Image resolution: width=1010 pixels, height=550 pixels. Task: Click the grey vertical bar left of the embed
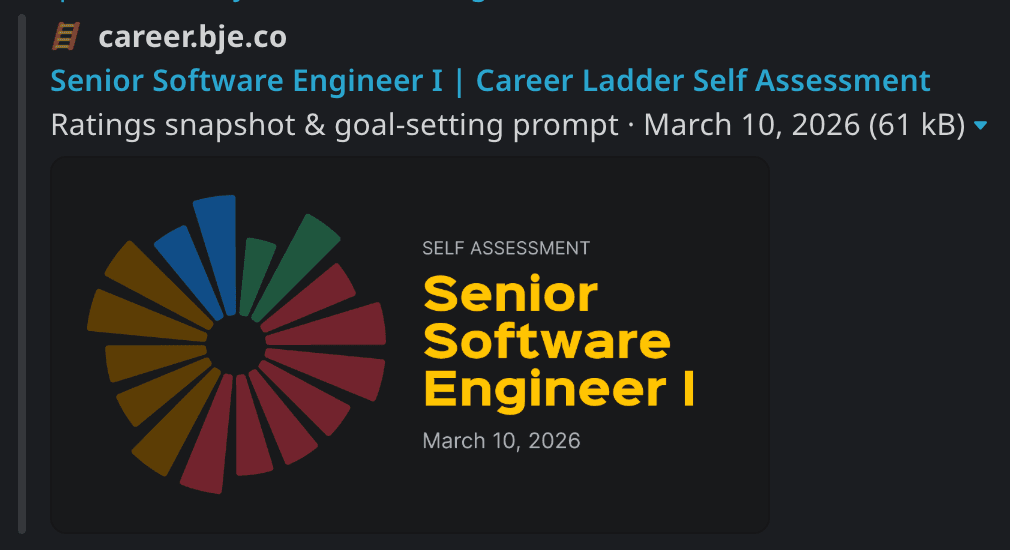(x=22, y=280)
